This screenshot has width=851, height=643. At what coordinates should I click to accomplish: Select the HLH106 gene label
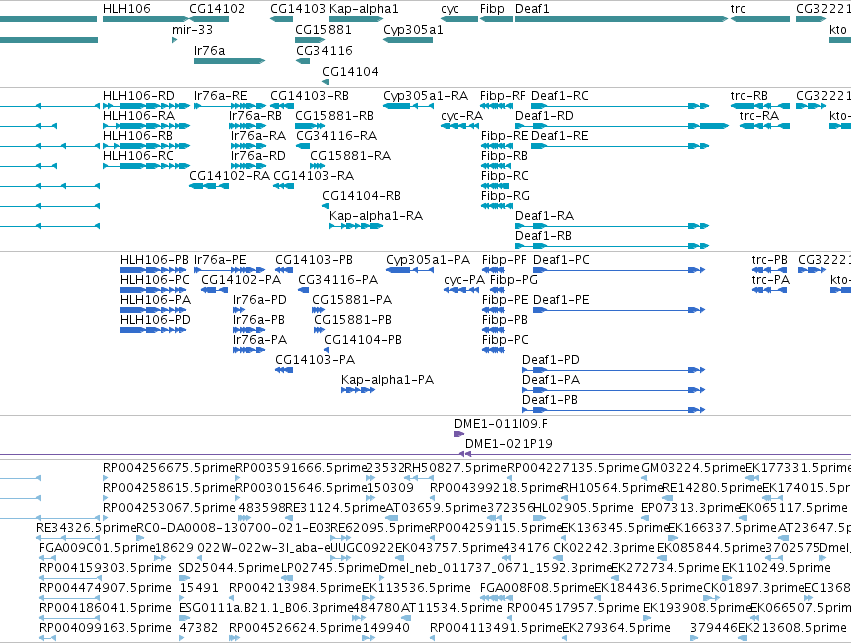[126, 9]
